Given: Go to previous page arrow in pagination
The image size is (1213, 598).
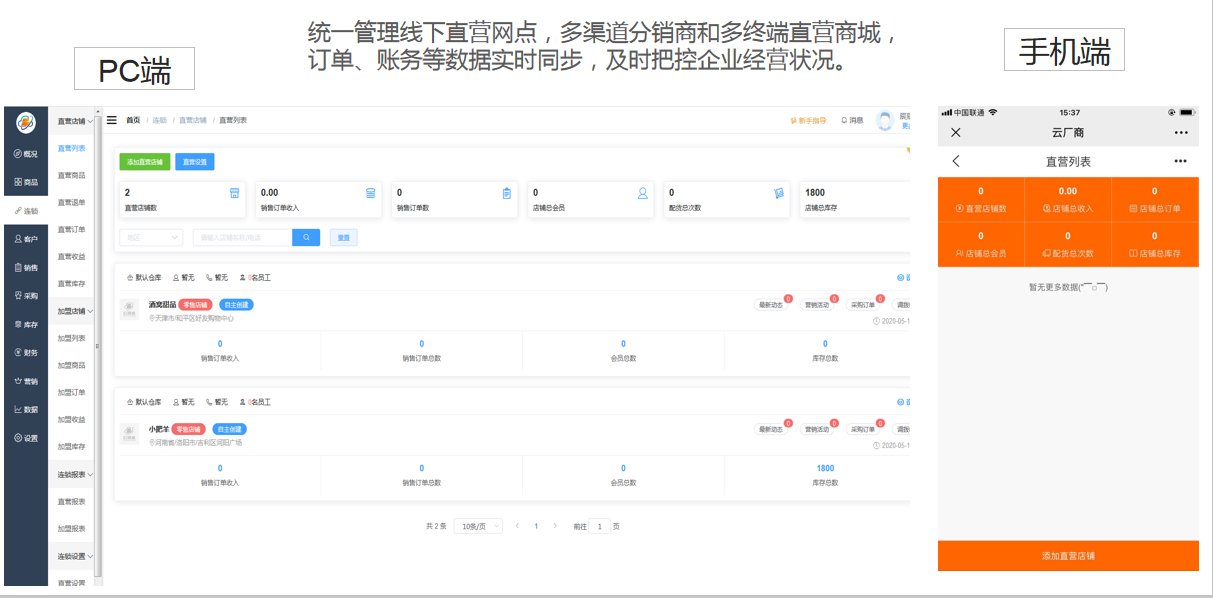Looking at the screenshot, I should 517,526.
